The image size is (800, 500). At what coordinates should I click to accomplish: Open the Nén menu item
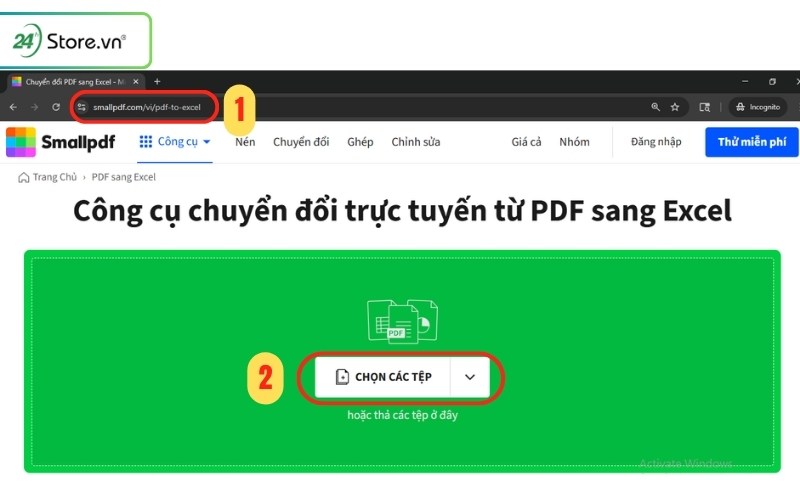tap(245, 142)
